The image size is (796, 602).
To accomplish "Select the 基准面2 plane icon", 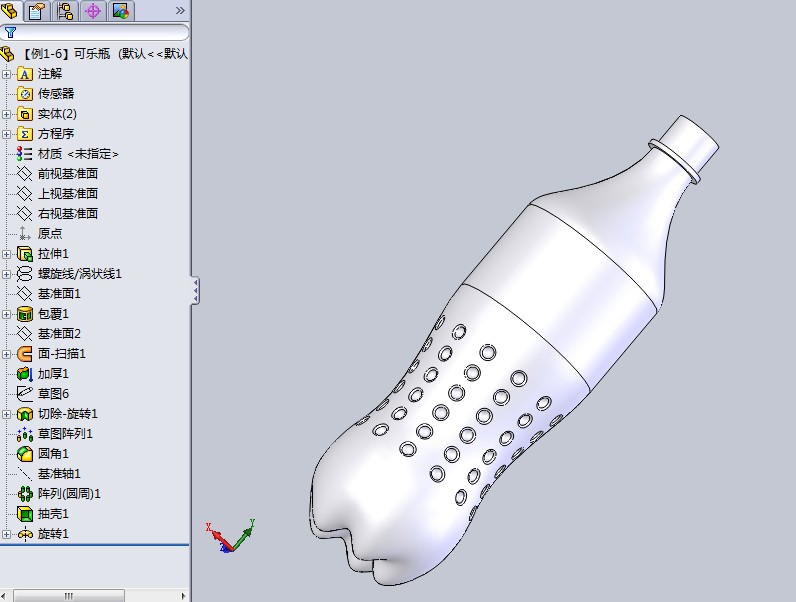I will point(24,333).
